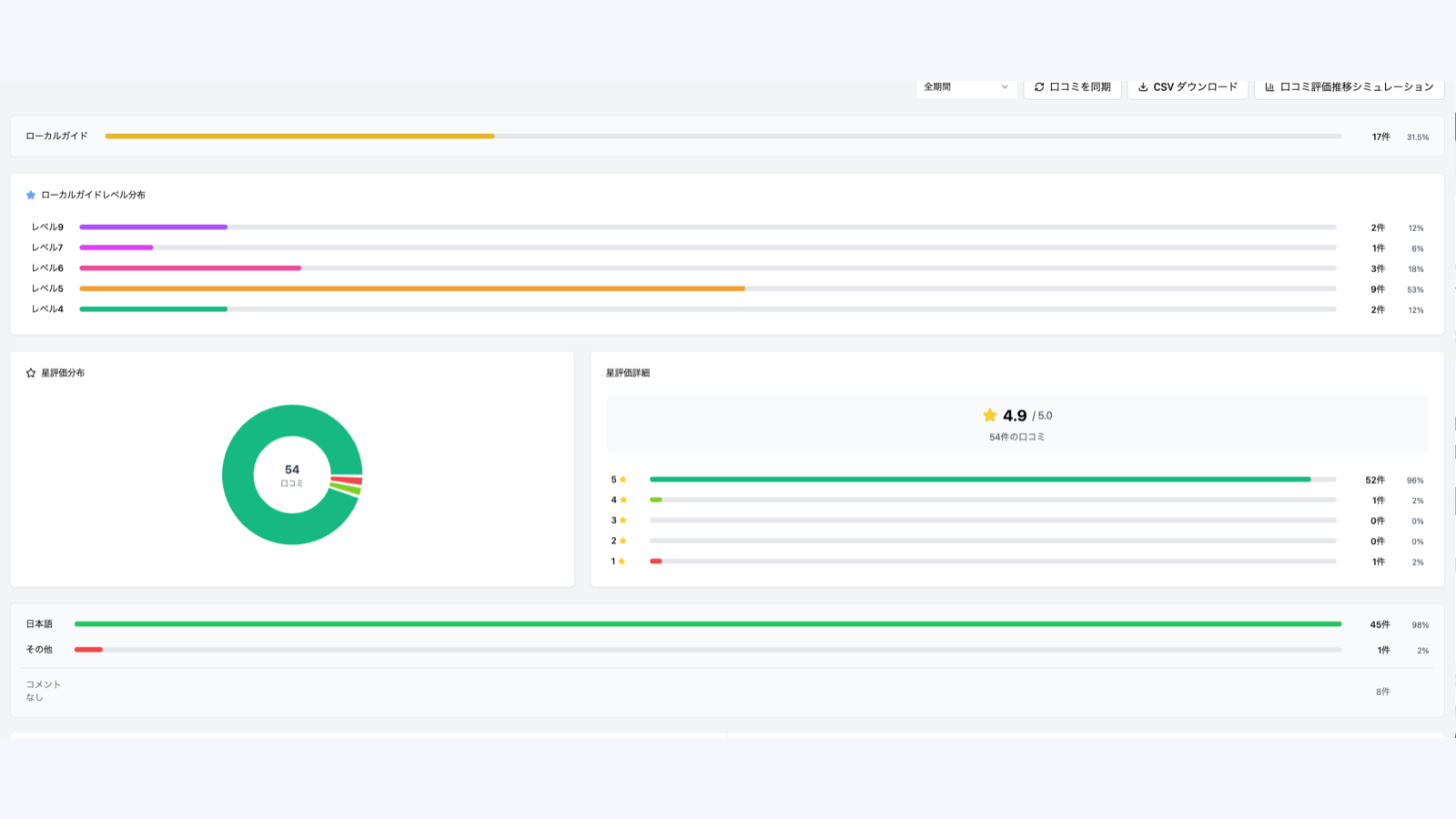Click the レベル9 purple bar

pos(153,227)
